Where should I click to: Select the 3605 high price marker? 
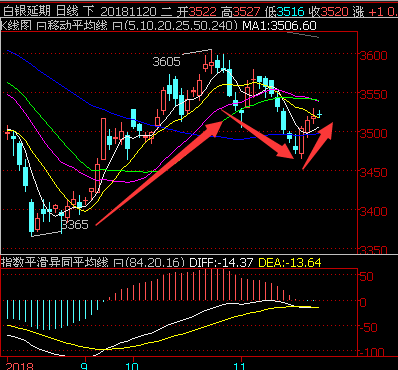(166, 62)
